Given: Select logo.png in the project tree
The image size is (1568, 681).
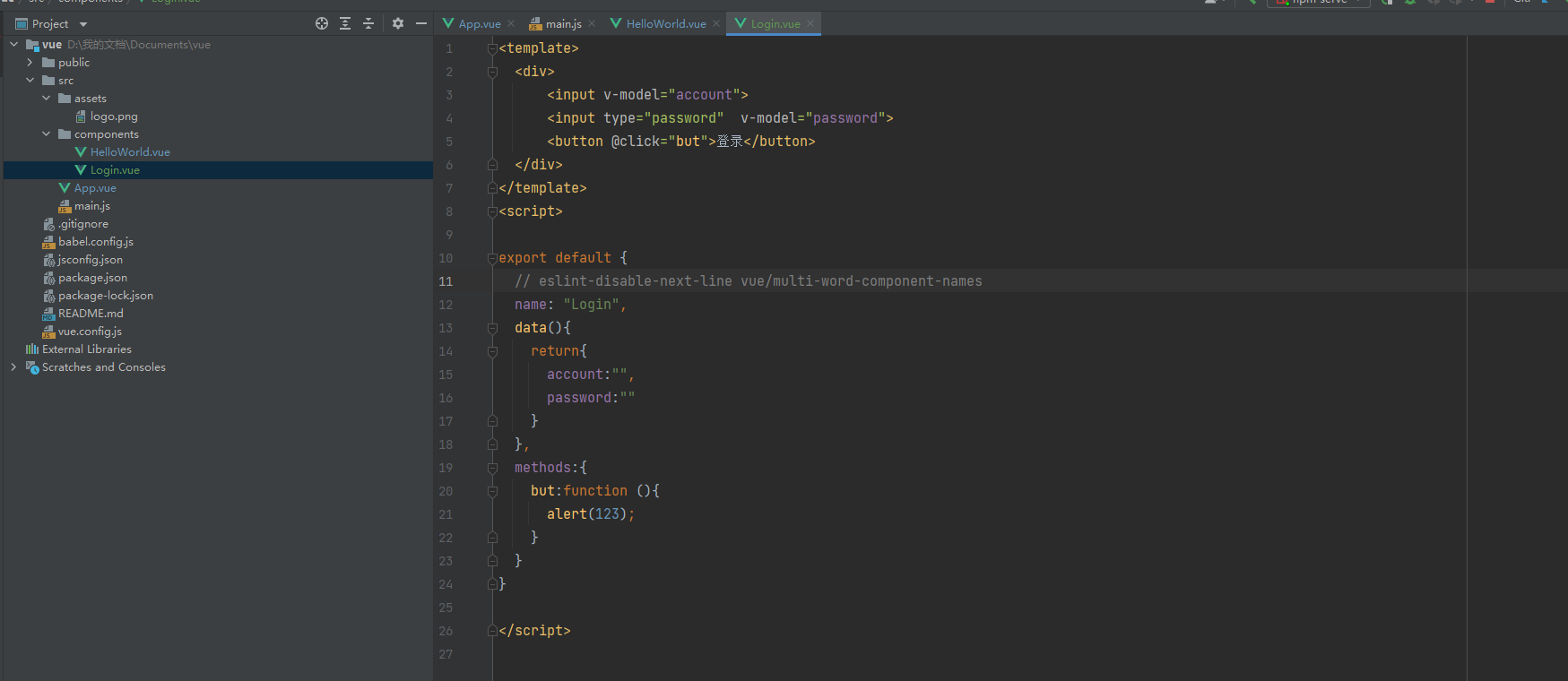Looking at the screenshot, I should coord(114,116).
